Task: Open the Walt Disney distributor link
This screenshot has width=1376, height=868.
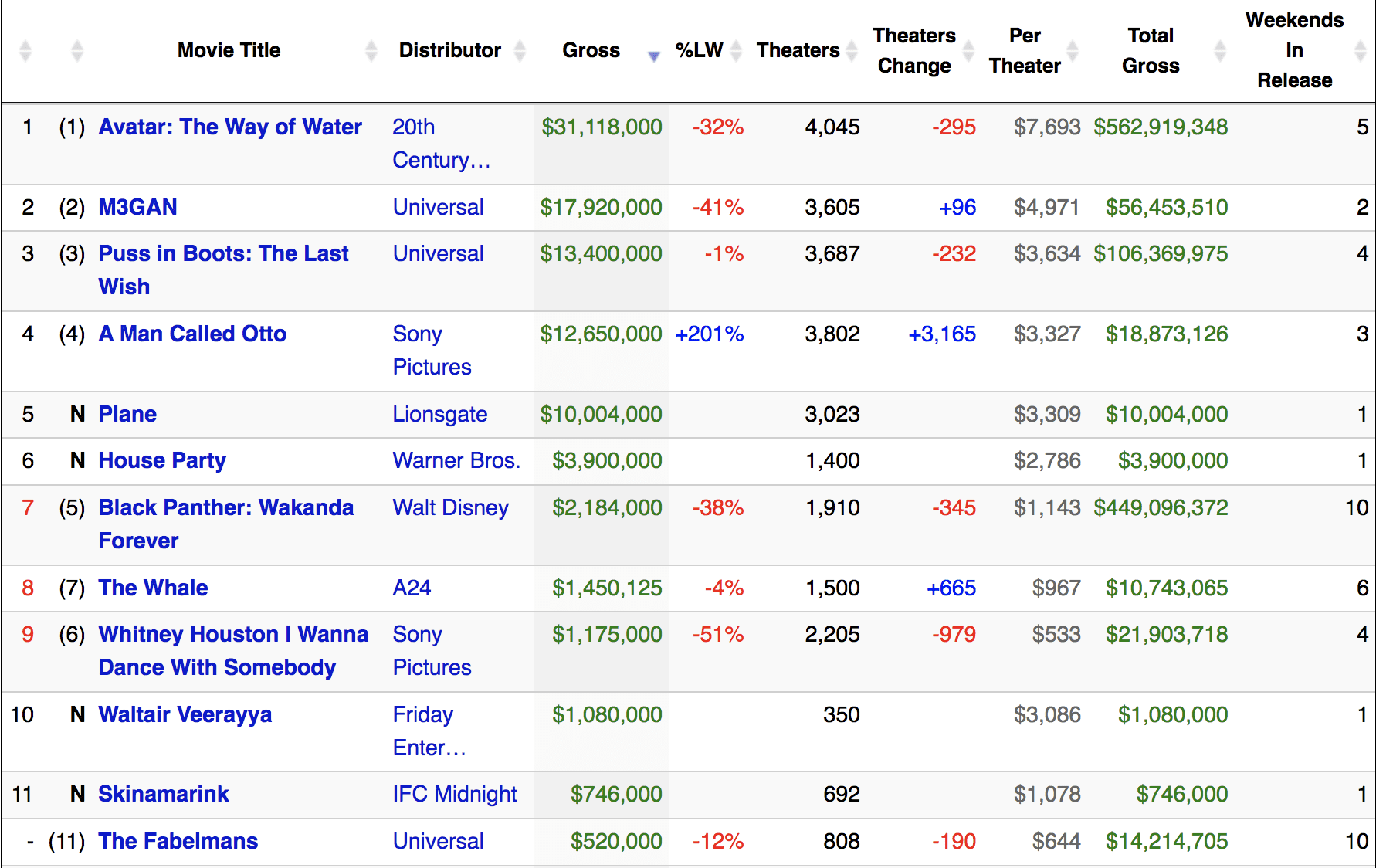Action: pyautogui.click(x=451, y=507)
